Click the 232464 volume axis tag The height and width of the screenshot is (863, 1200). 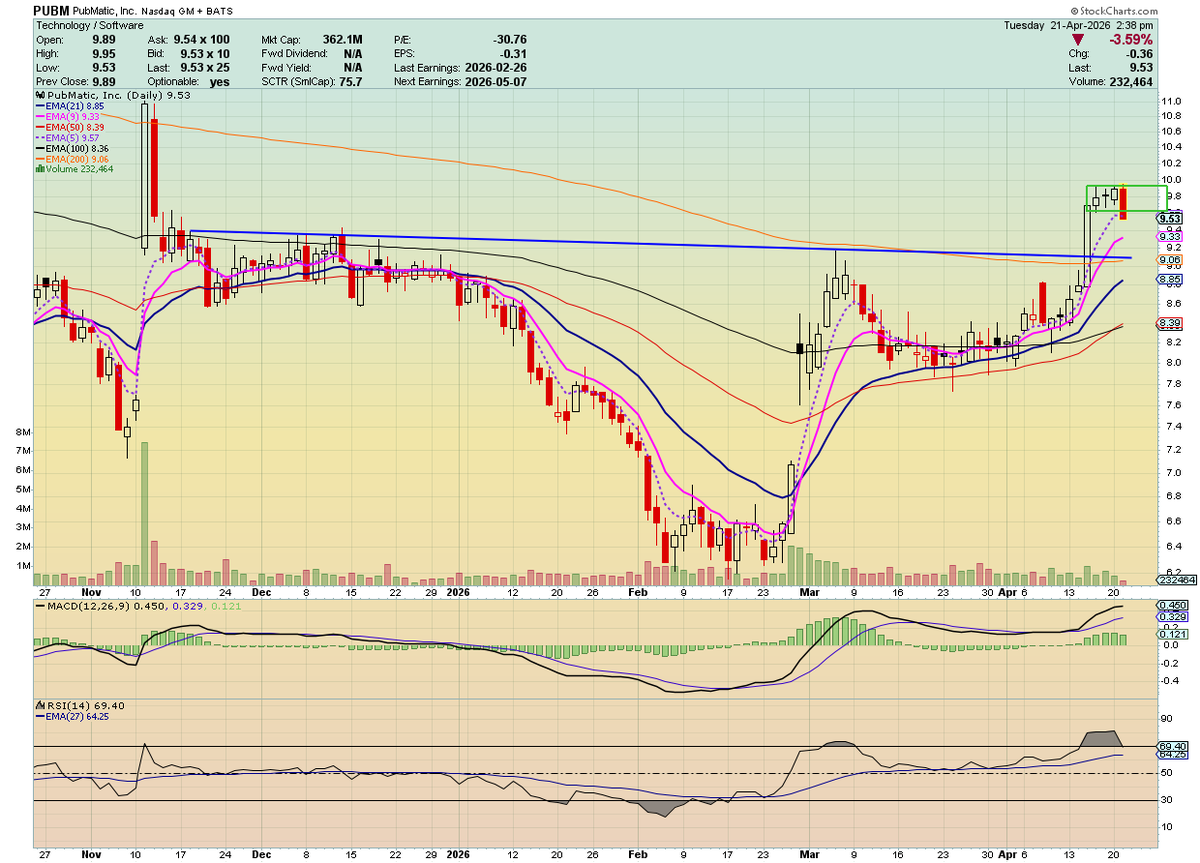(x=1177, y=580)
